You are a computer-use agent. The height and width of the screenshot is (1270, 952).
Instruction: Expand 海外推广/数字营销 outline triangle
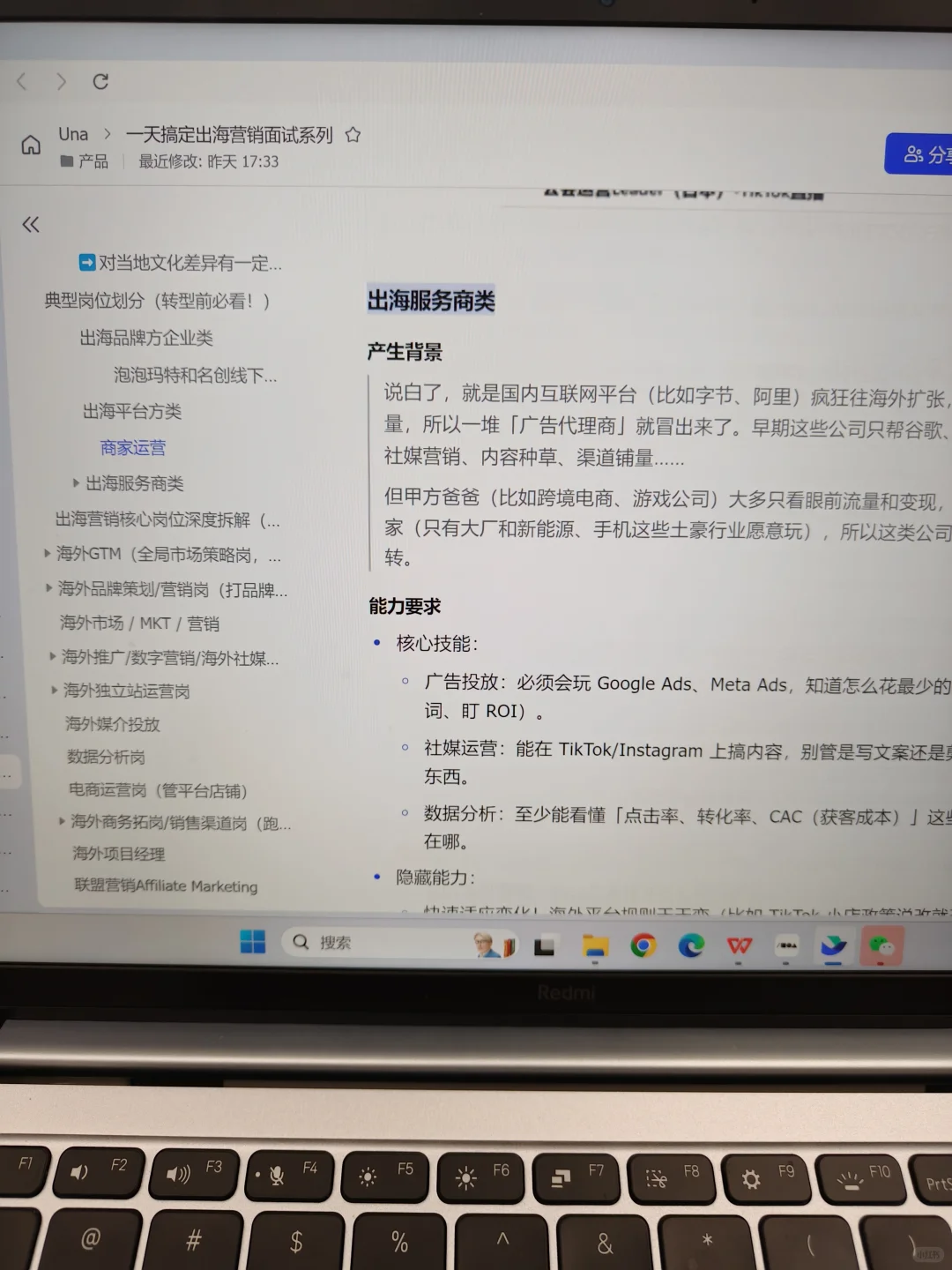click(x=53, y=656)
